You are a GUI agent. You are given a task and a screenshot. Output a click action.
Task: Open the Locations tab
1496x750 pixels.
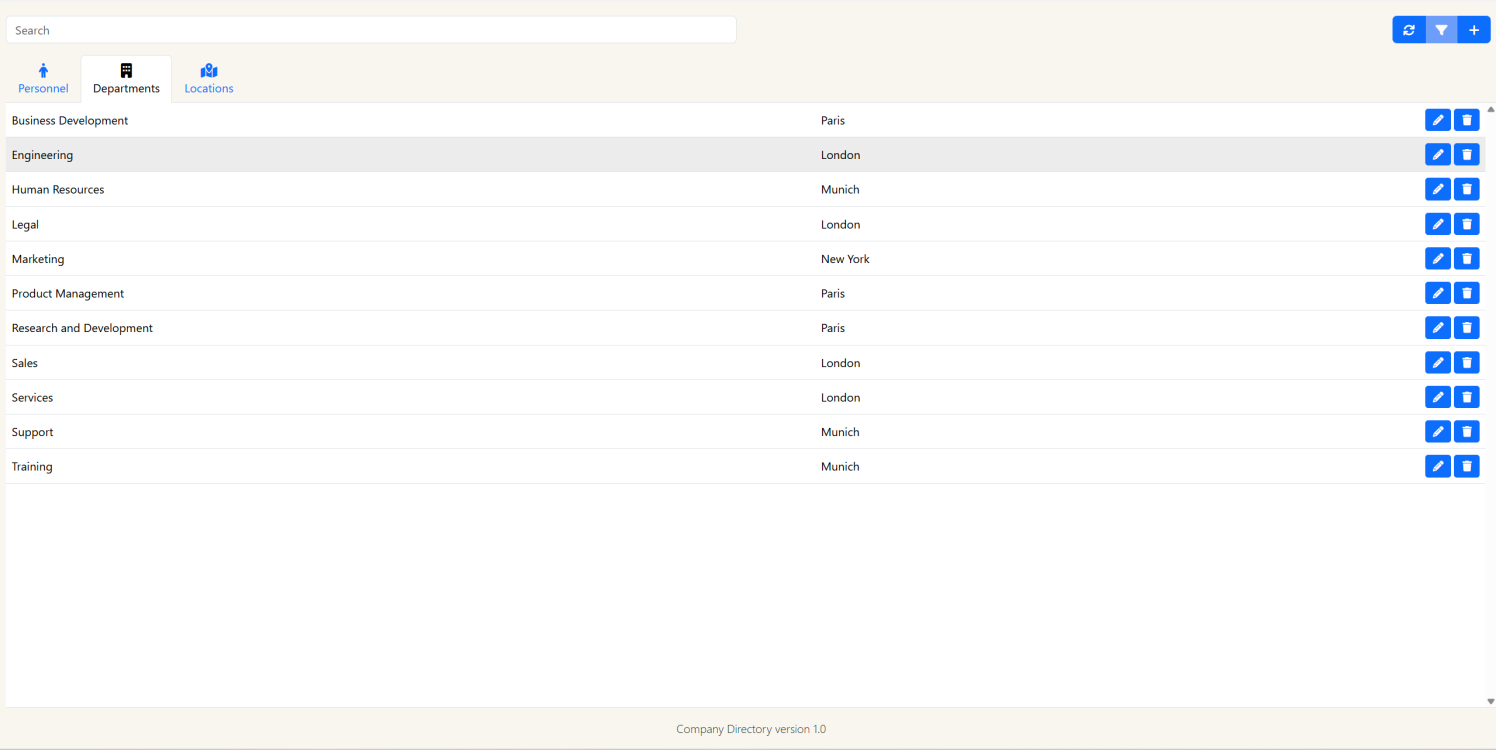click(209, 79)
